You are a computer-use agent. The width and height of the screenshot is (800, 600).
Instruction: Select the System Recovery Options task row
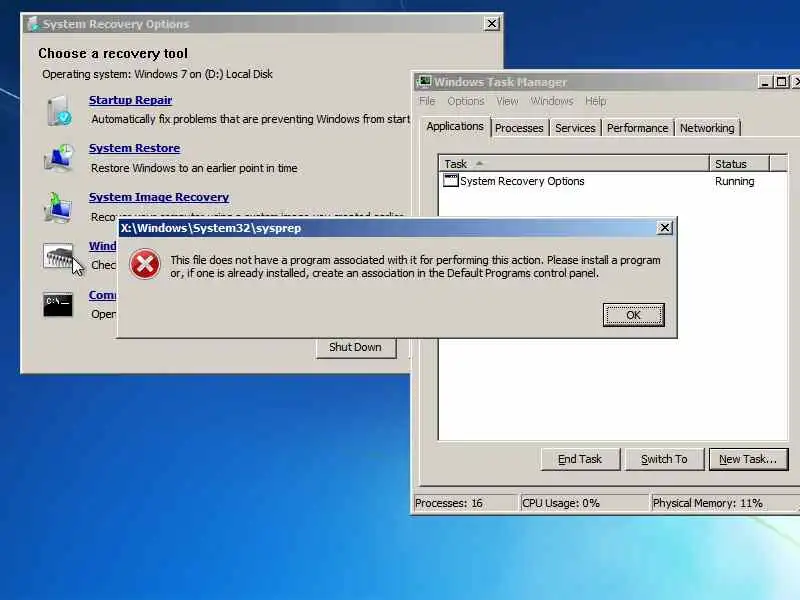[612, 181]
